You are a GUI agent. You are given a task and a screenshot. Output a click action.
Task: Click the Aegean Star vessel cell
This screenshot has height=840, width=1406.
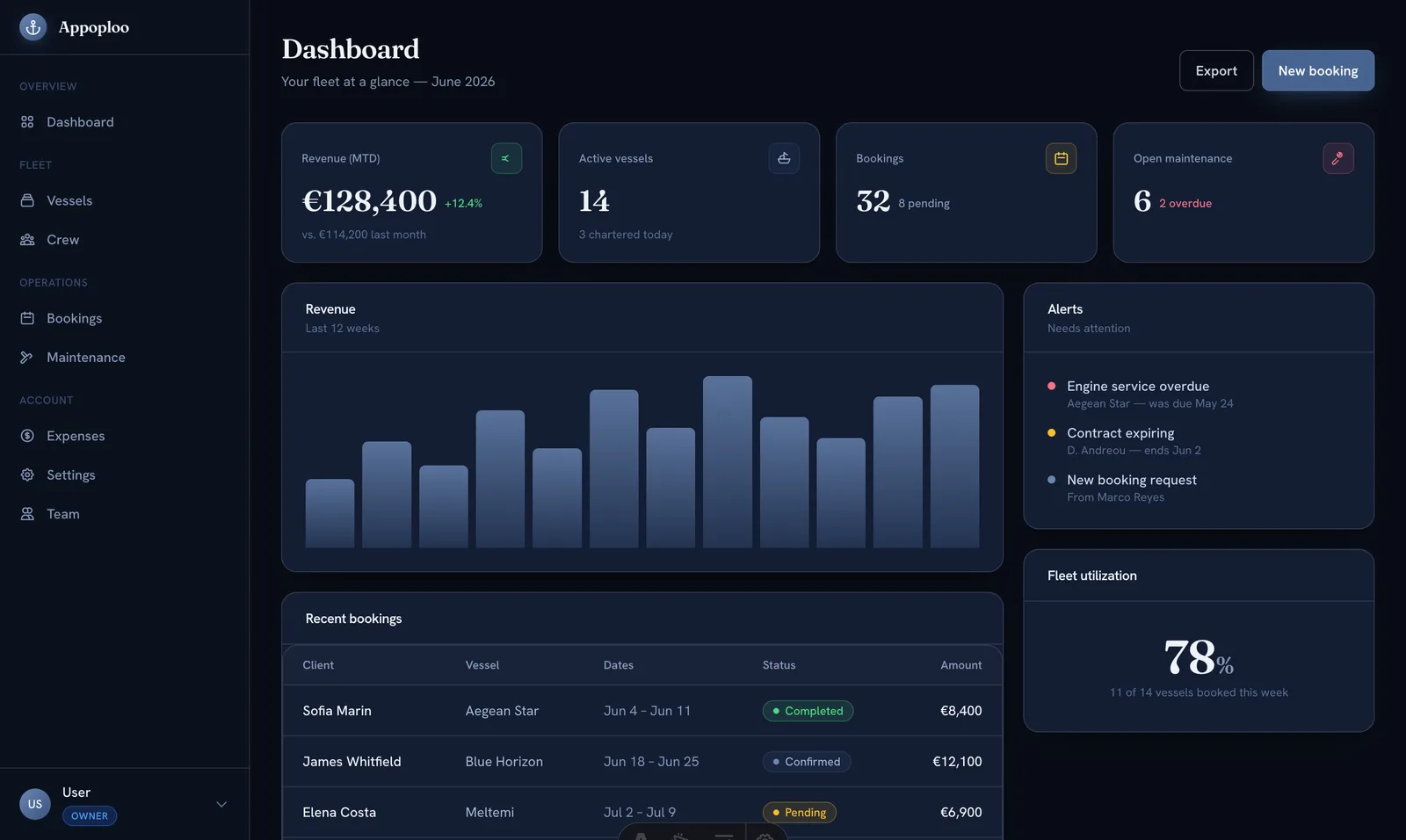pos(502,711)
